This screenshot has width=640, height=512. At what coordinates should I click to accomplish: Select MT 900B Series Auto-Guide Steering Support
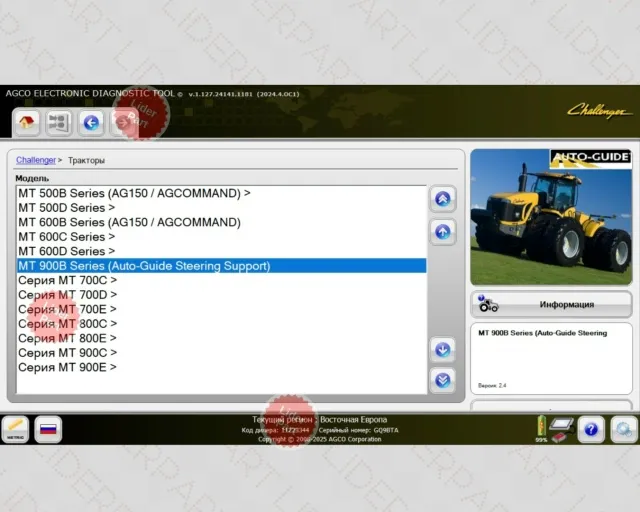tap(222, 266)
